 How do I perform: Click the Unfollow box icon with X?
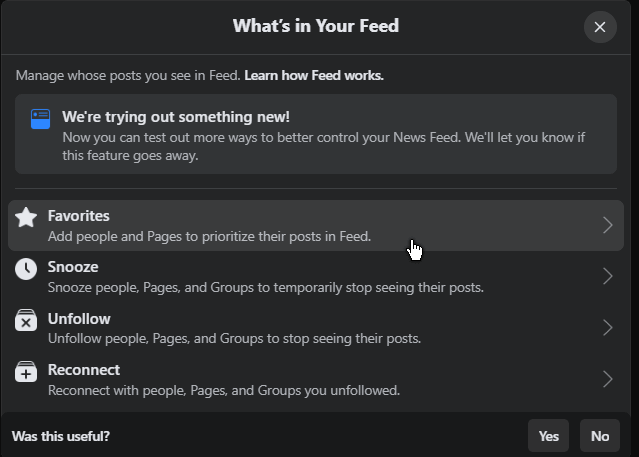tap(26, 320)
